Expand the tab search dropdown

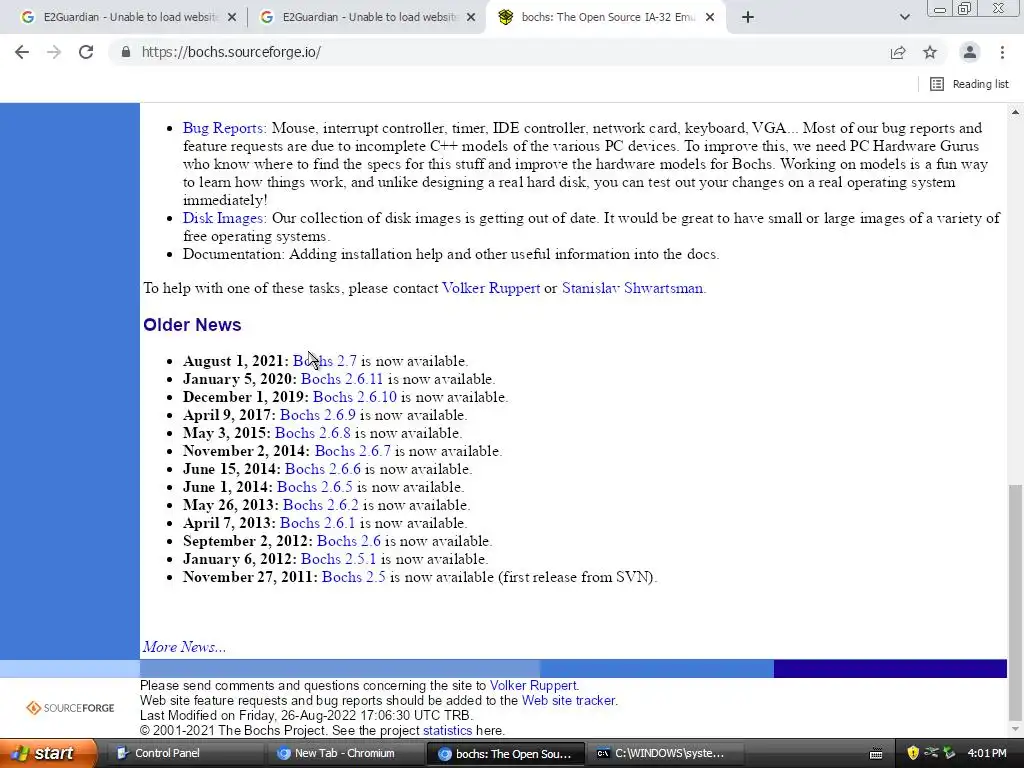904,17
